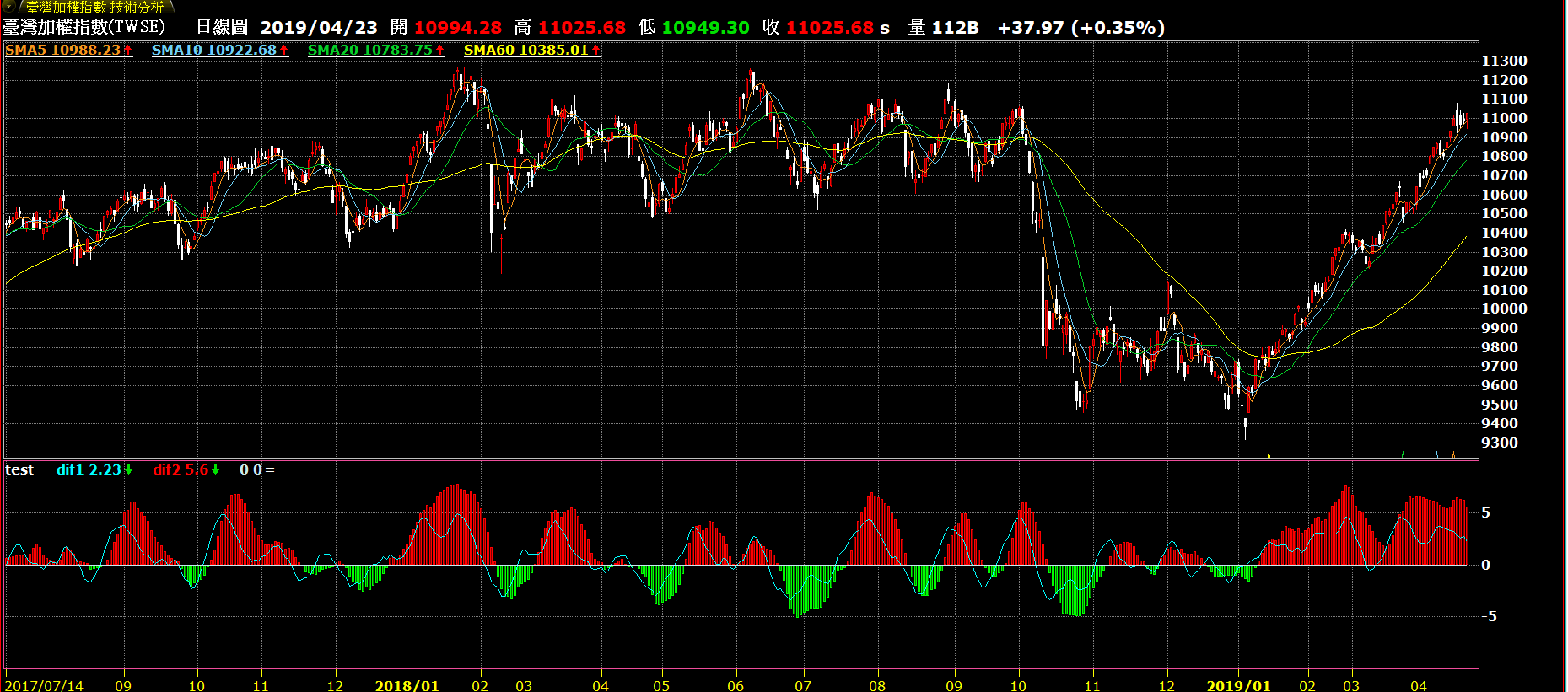Click the green down arrow after dif1
Screen dimensions: 1568x692
pyautogui.click(x=129, y=470)
